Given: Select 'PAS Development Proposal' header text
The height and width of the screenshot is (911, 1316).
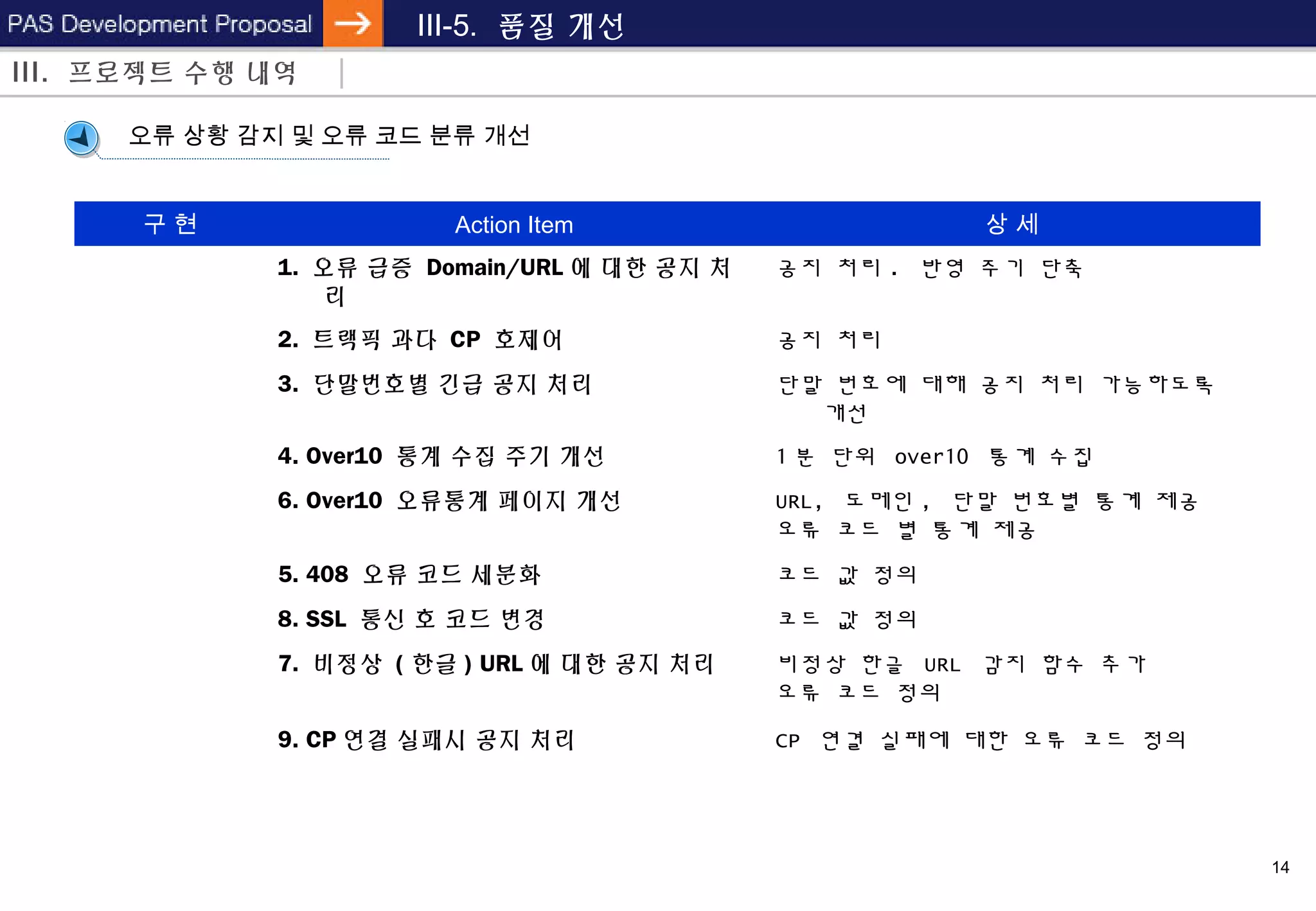Looking at the screenshot, I should pos(159,24).
